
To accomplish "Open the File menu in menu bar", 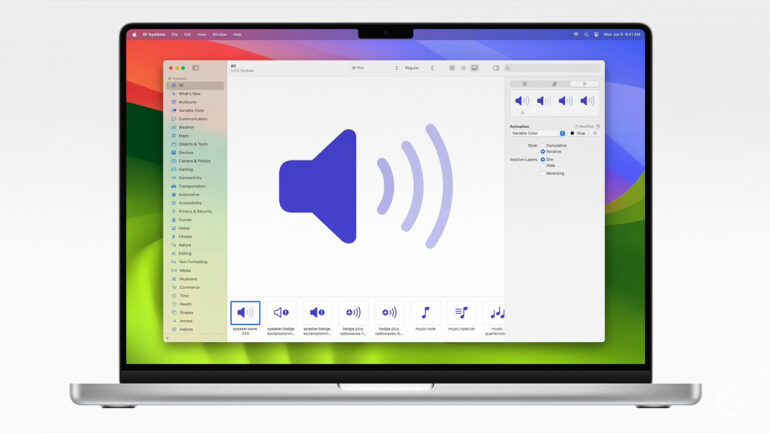I will pyautogui.click(x=174, y=34).
